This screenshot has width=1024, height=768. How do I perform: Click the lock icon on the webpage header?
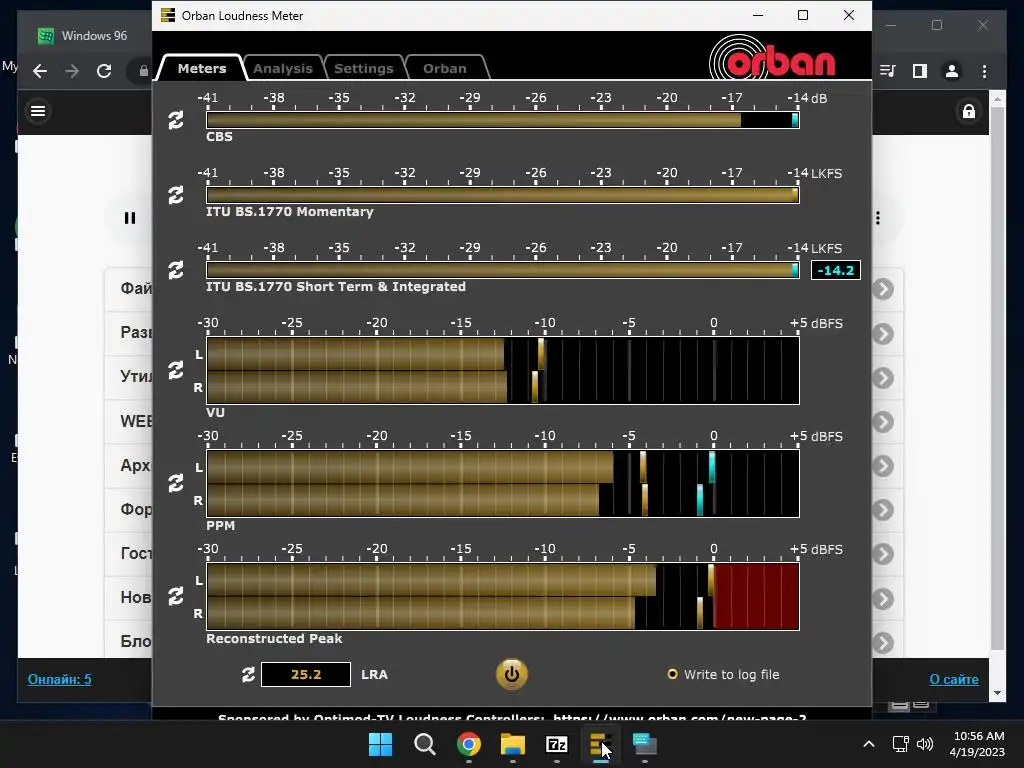(x=968, y=112)
